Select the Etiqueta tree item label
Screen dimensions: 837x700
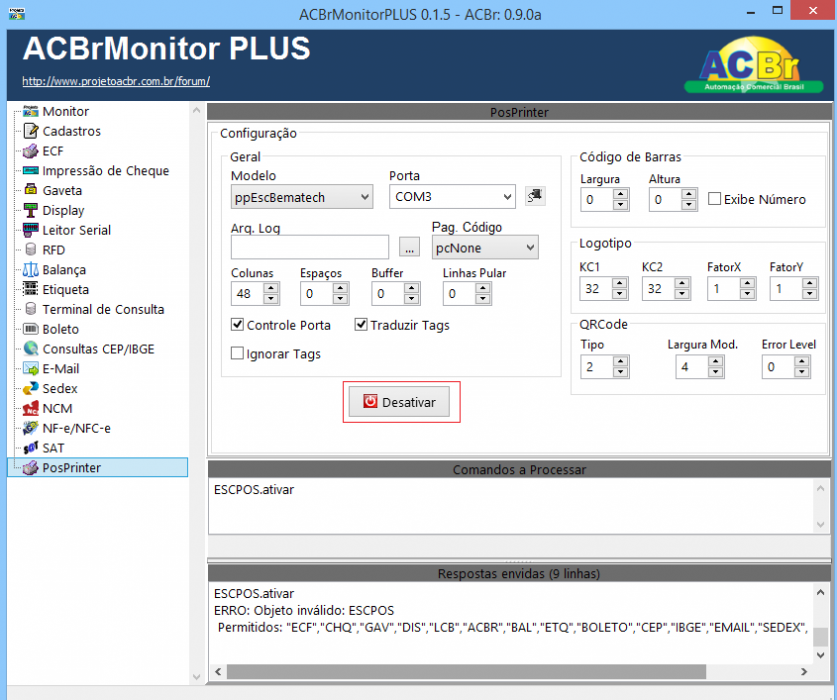(66, 289)
